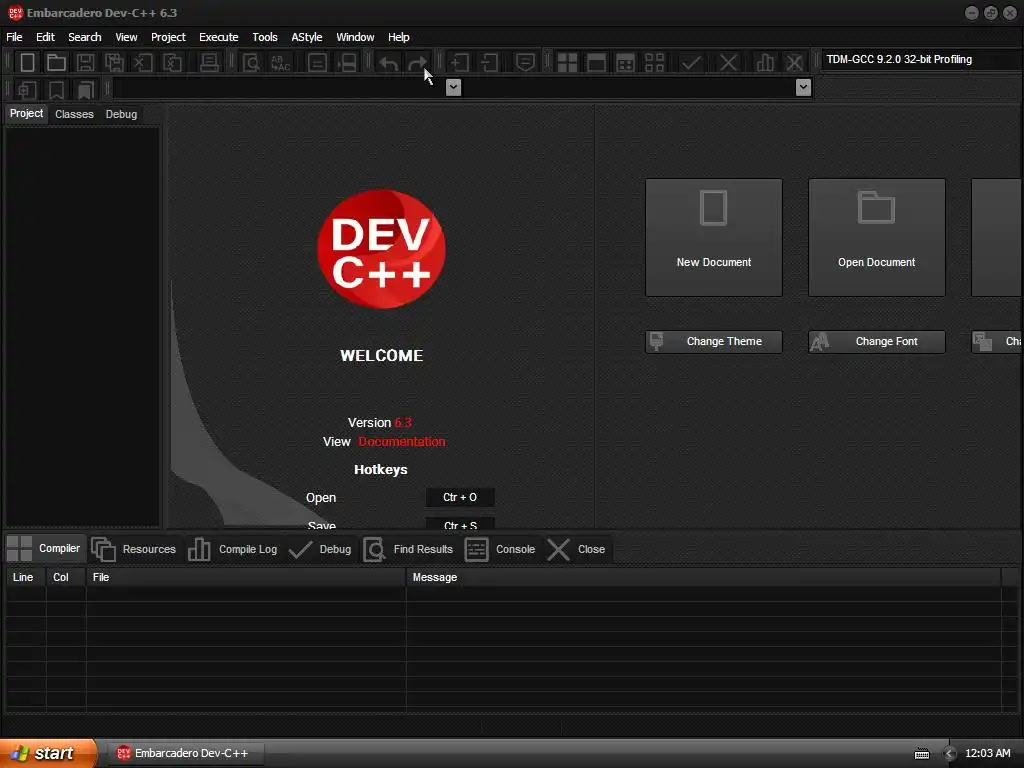Image resolution: width=1024 pixels, height=768 pixels.
Task: Click the Find magnifier toolbar icon
Action: (251, 63)
